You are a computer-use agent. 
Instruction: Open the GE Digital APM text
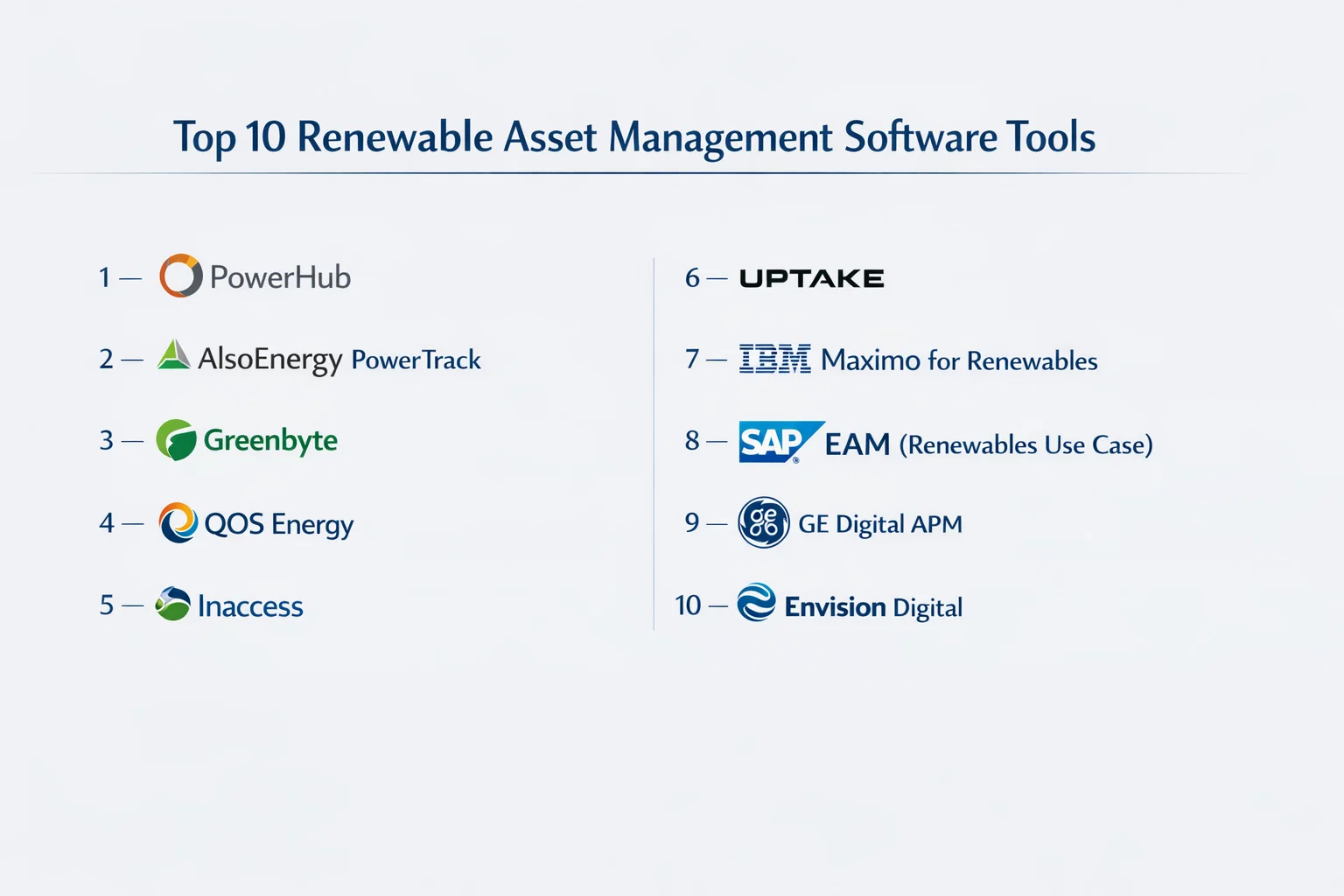(x=879, y=524)
